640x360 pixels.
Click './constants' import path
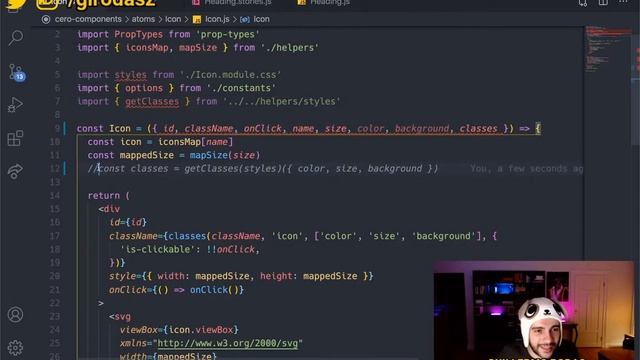241,88
